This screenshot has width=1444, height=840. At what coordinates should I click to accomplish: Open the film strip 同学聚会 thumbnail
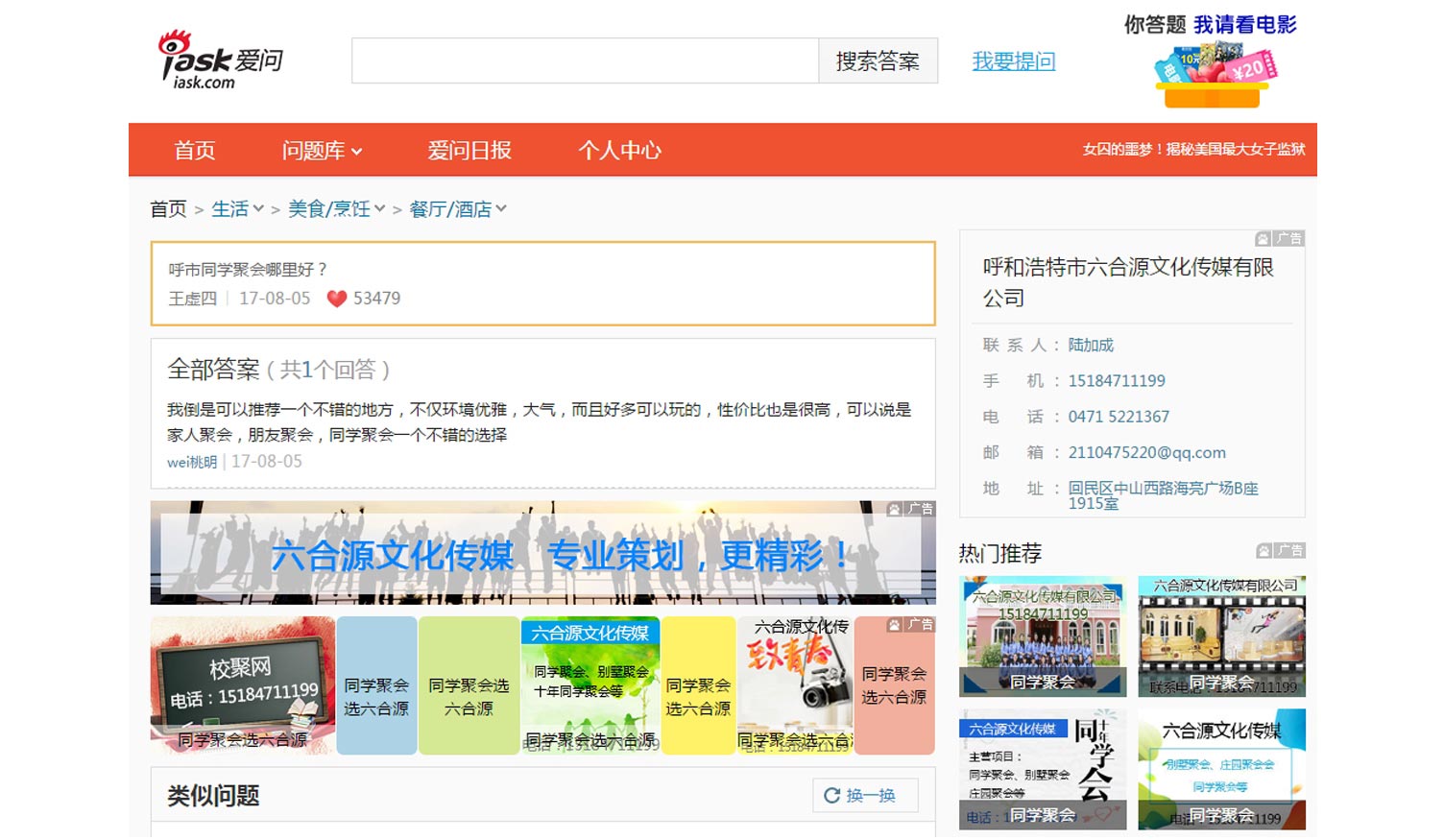coord(1222,636)
